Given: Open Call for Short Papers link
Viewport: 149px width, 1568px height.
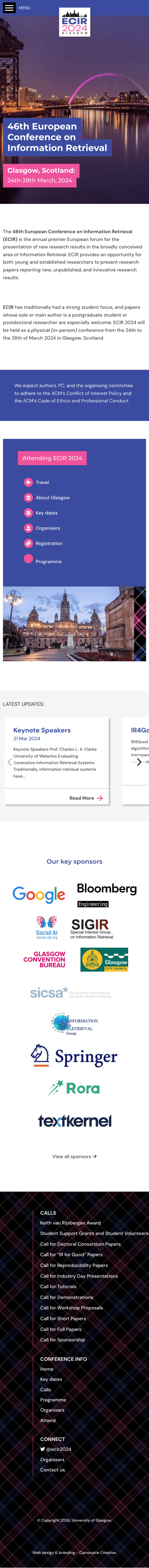Looking at the screenshot, I should tap(63, 1318).
